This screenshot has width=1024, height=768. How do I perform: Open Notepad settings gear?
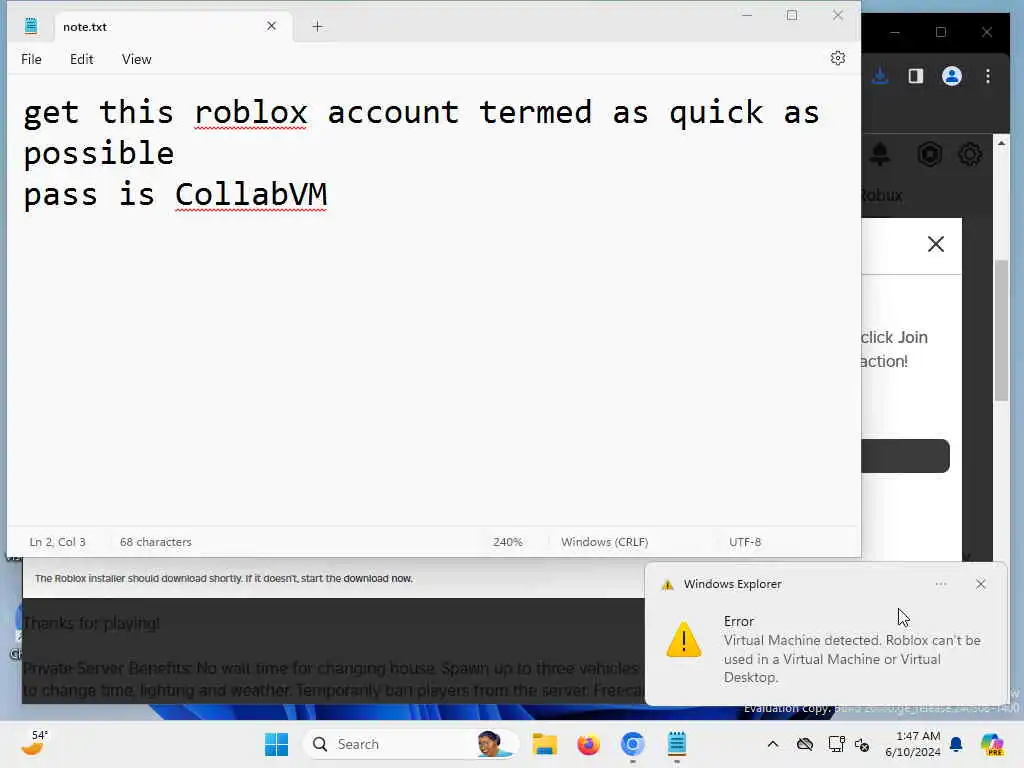pos(837,58)
